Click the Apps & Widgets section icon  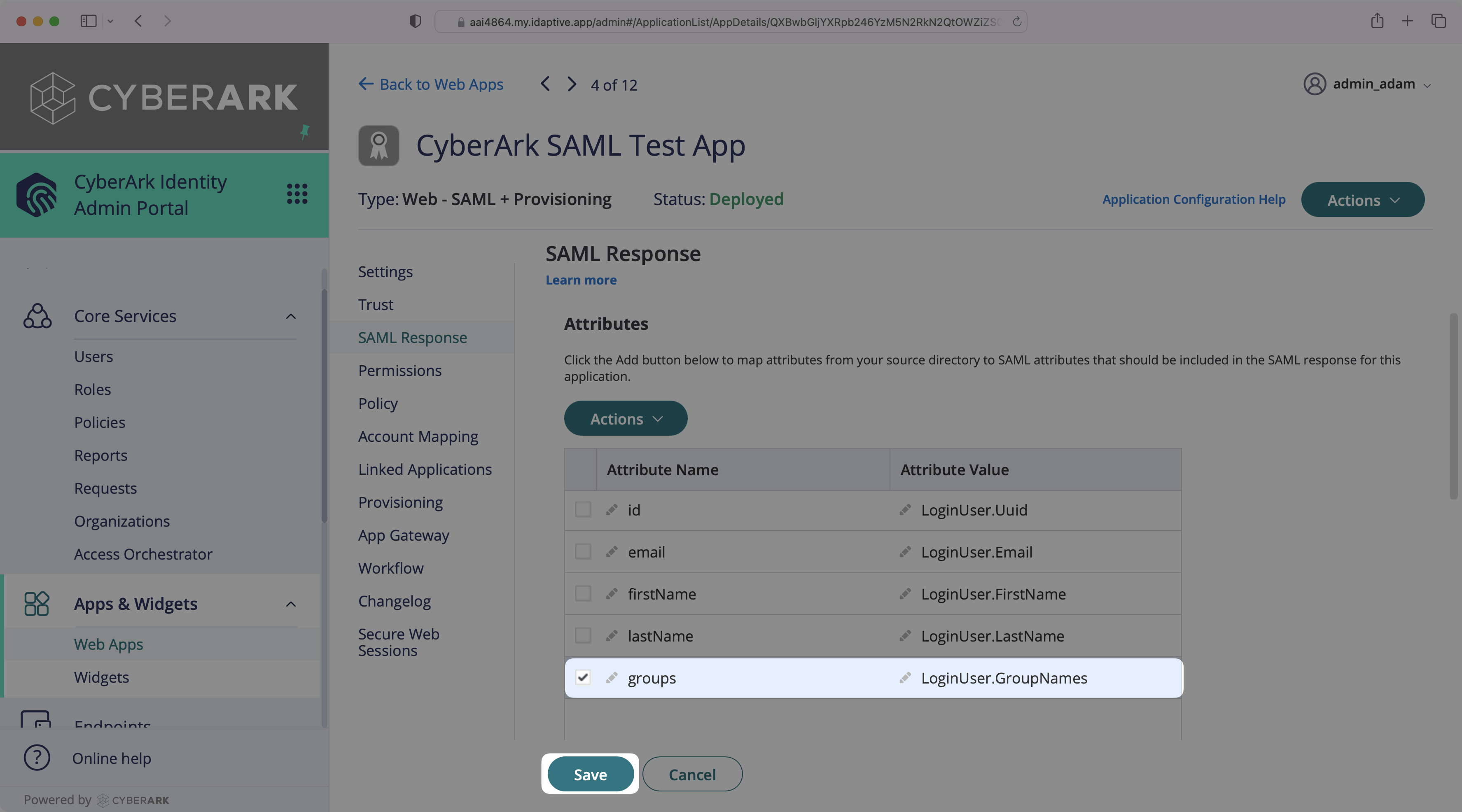[36, 603]
